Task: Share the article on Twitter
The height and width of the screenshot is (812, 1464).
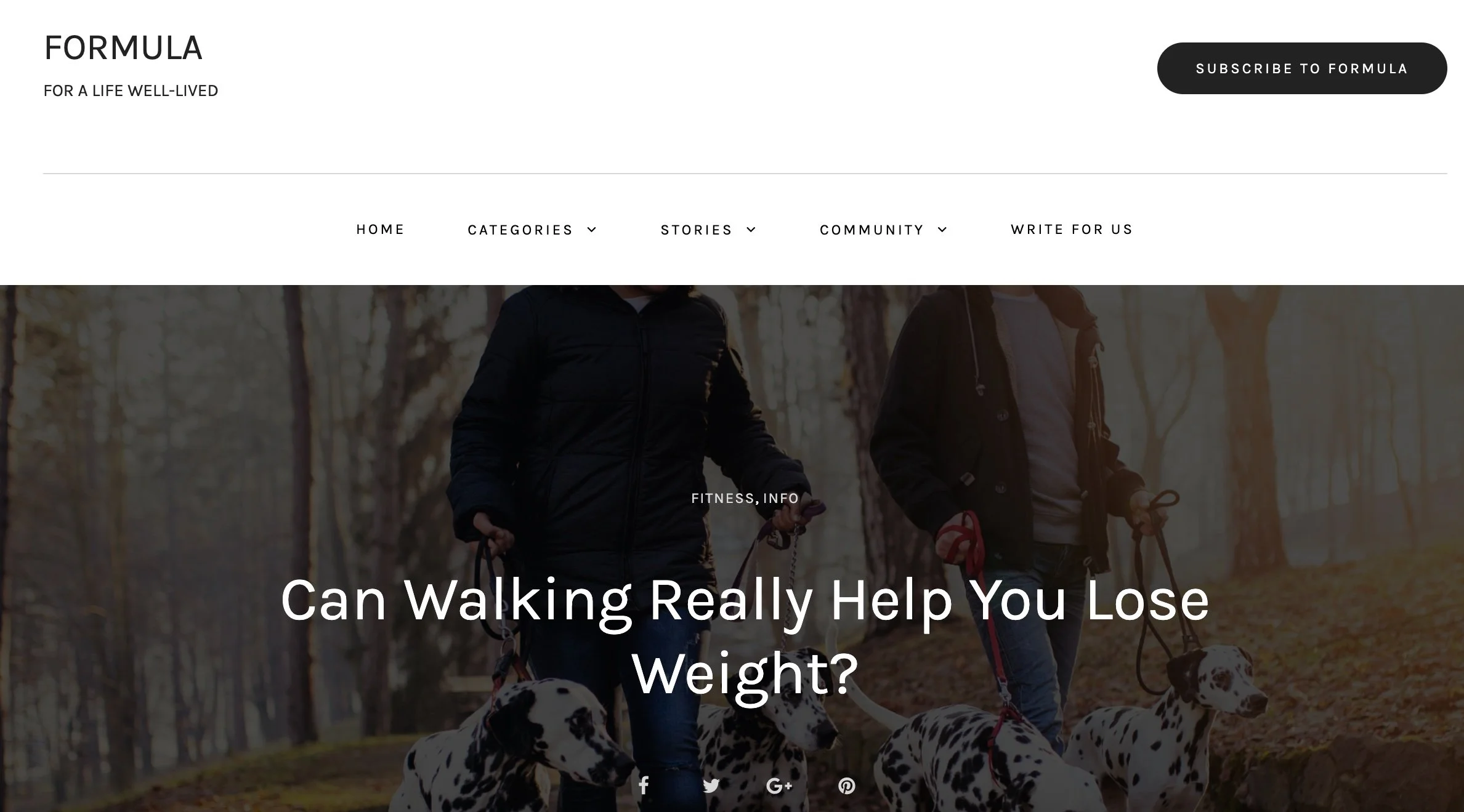Action: 711,786
